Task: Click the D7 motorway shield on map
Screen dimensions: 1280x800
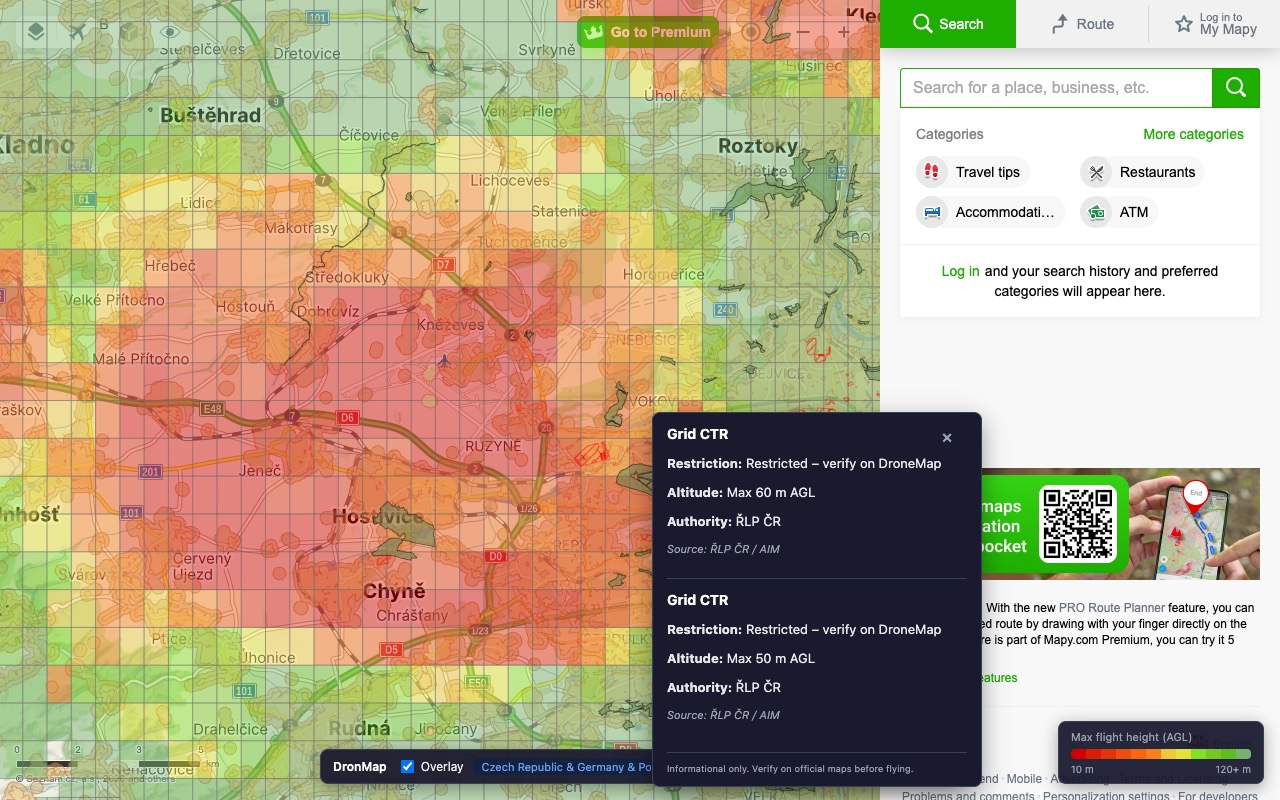Action: point(444,265)
